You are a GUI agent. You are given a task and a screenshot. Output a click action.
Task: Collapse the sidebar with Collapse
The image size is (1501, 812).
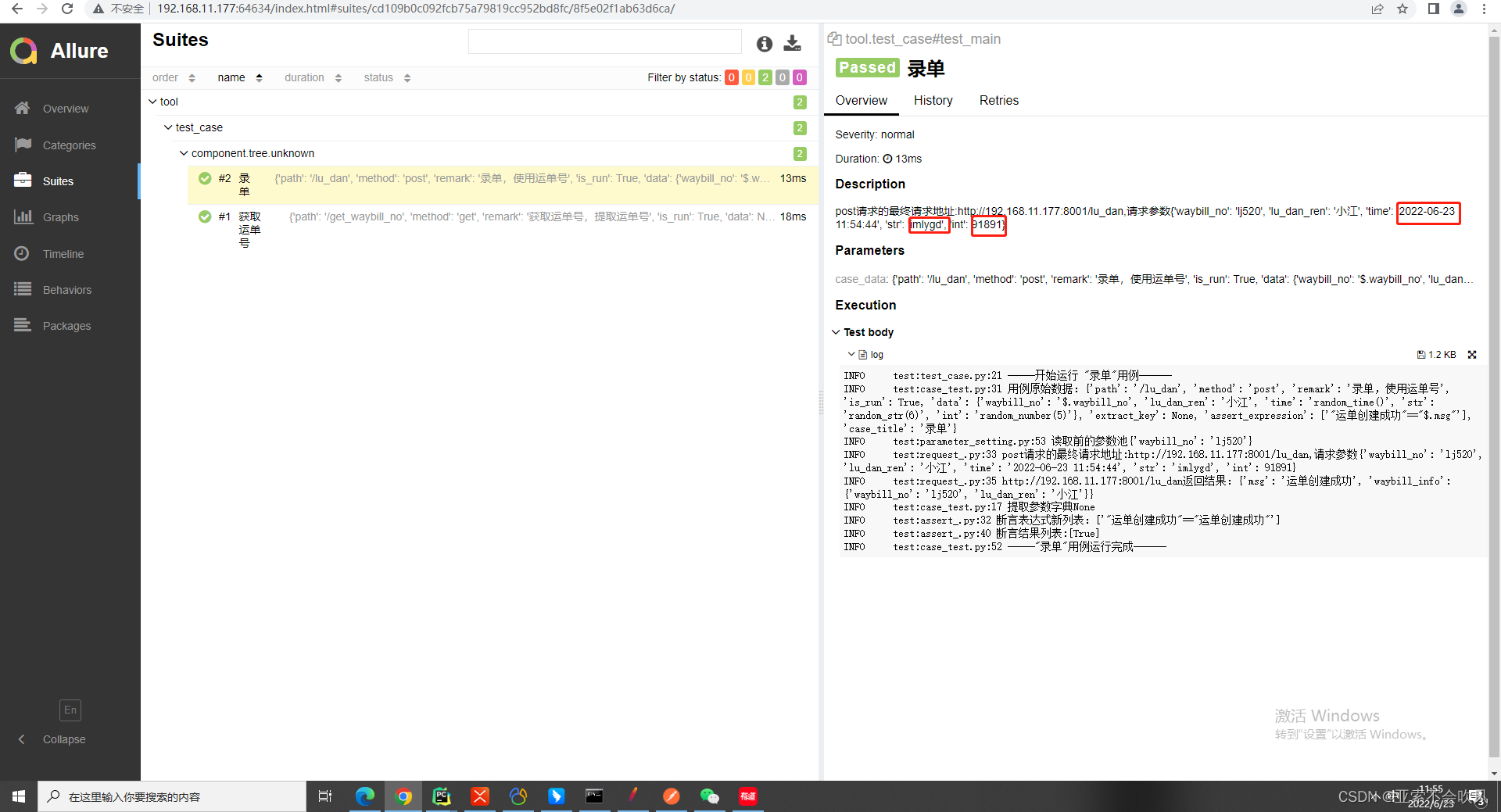coord(52,739)
